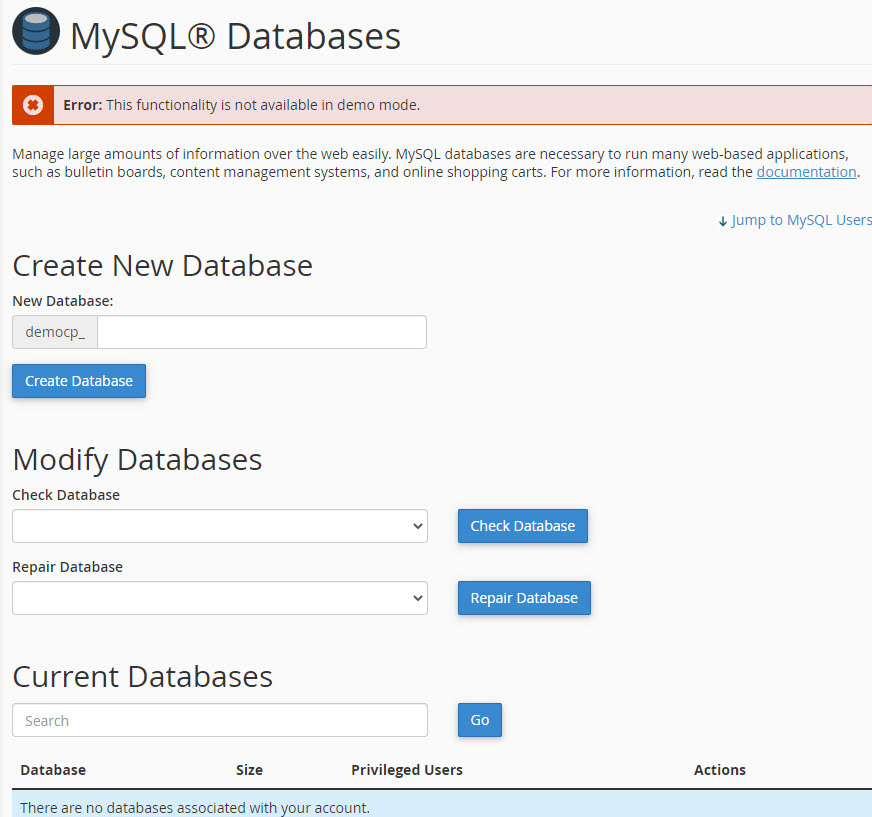
Task: Select the Database column header
Action: 53,770
